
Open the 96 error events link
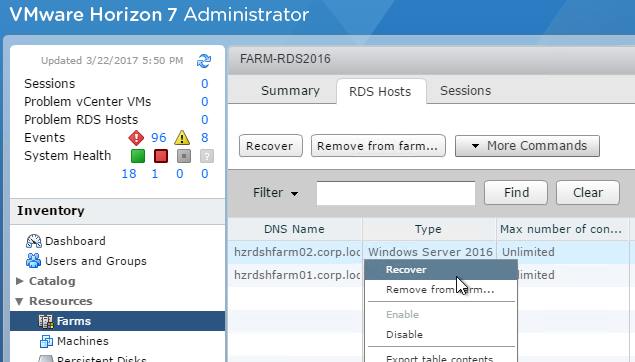point(158,138)
